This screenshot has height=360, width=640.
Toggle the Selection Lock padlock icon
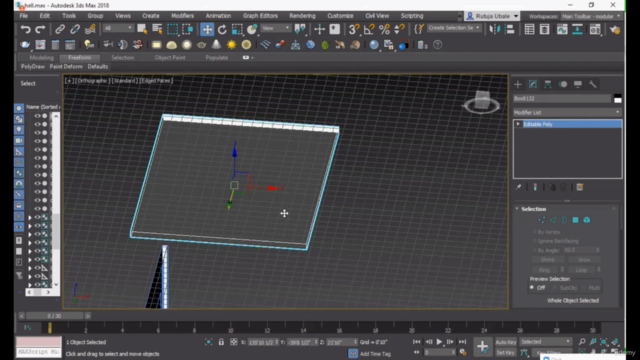click(x=221, y=342)
